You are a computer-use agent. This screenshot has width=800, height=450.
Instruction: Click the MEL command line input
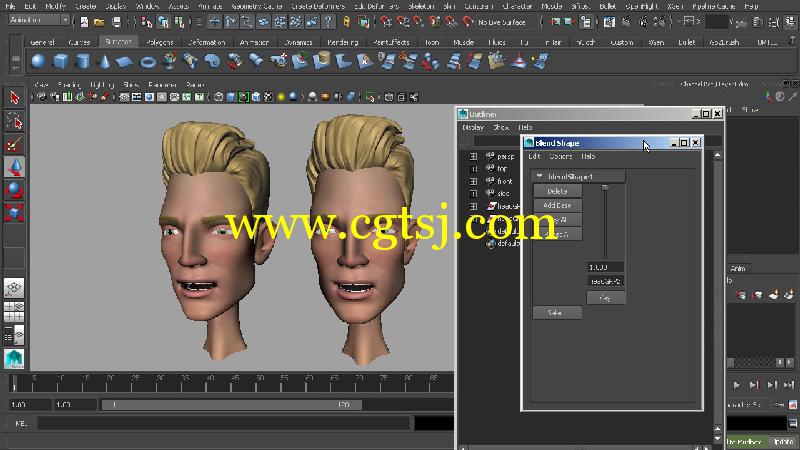223,423
